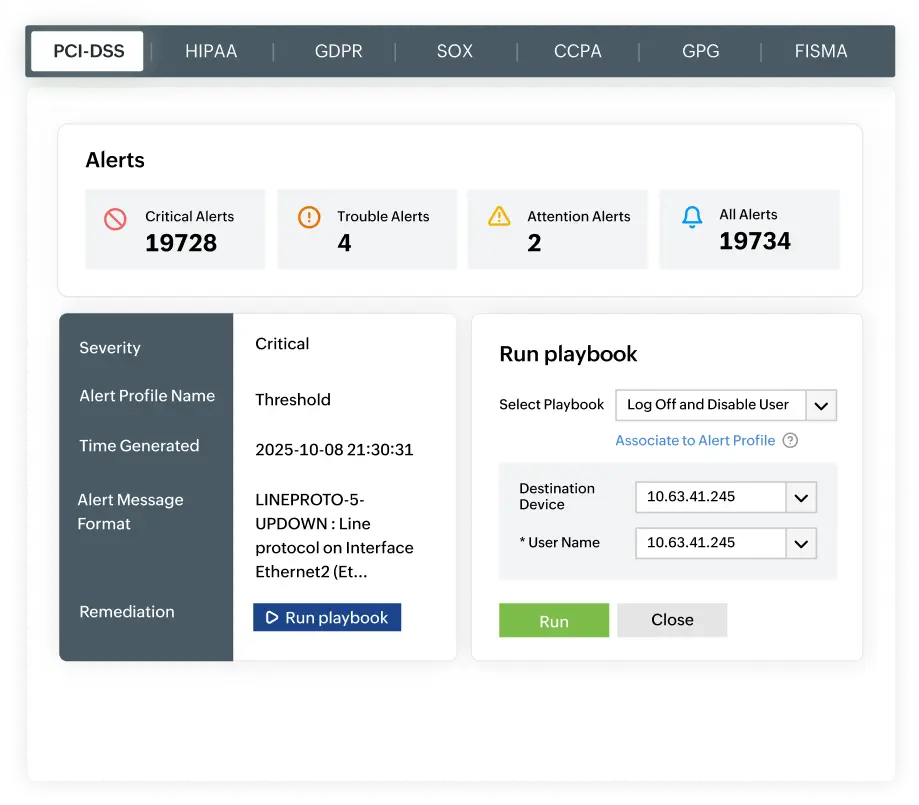
Task: Switch to the HIPAA tab
Action: click(x=210, y=51)
